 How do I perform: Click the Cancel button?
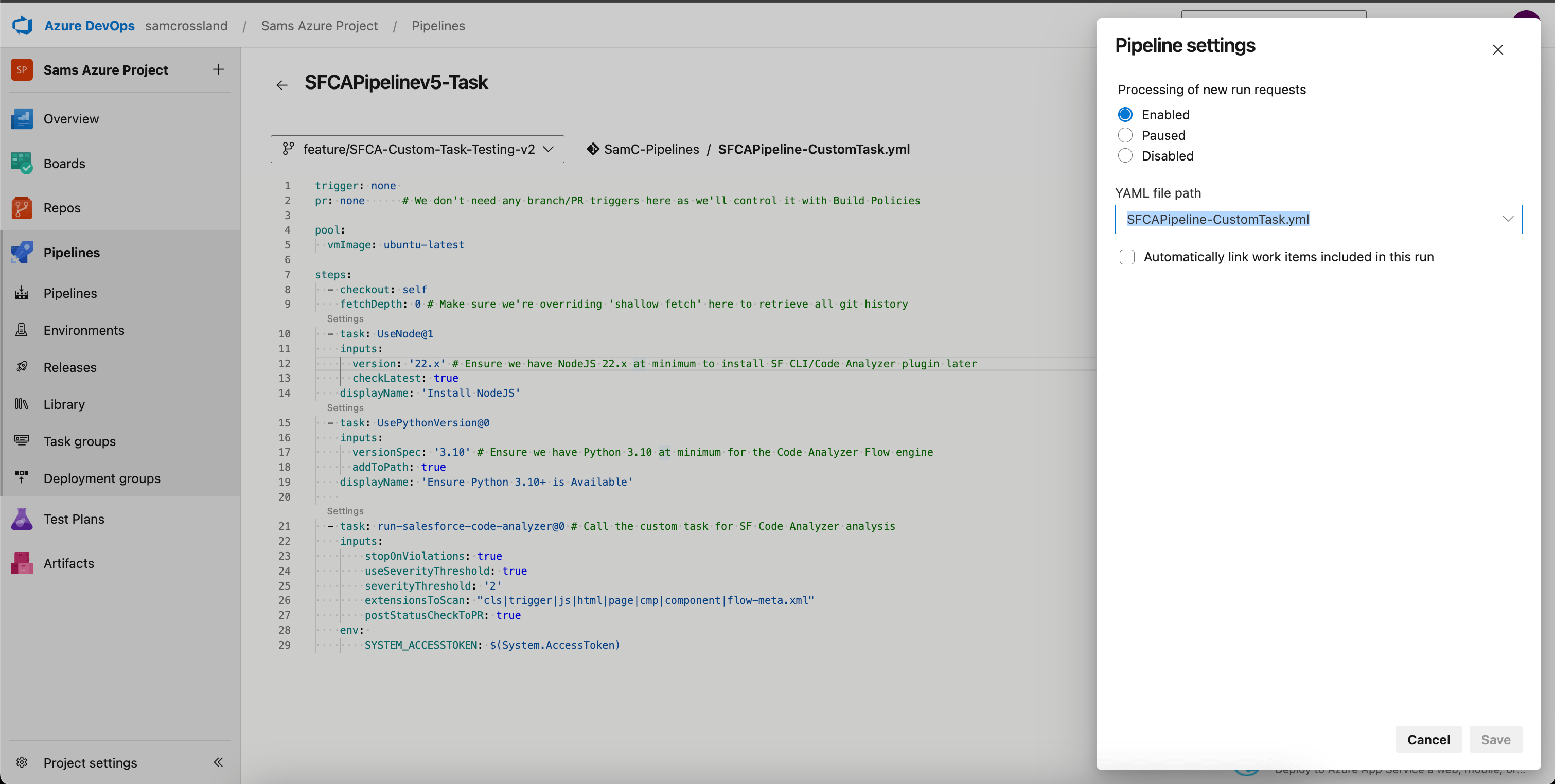click(x=1428, y=739)
